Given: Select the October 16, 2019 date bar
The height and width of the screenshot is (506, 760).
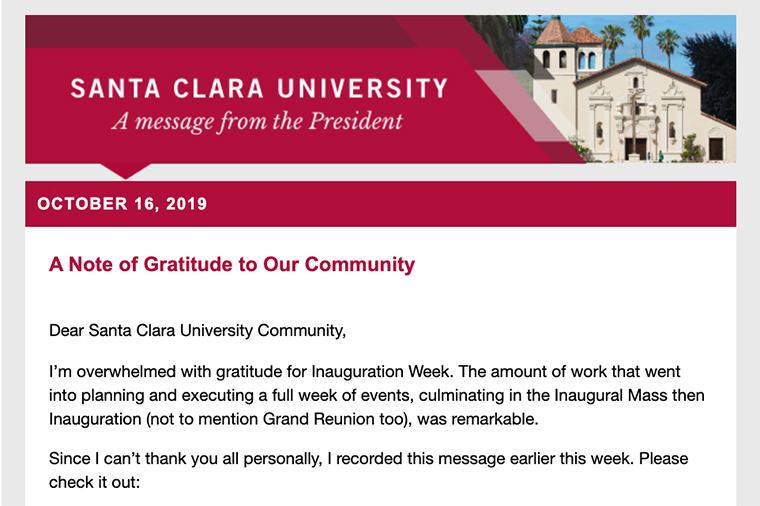Looking at the screenshot, I should (380, 204).
